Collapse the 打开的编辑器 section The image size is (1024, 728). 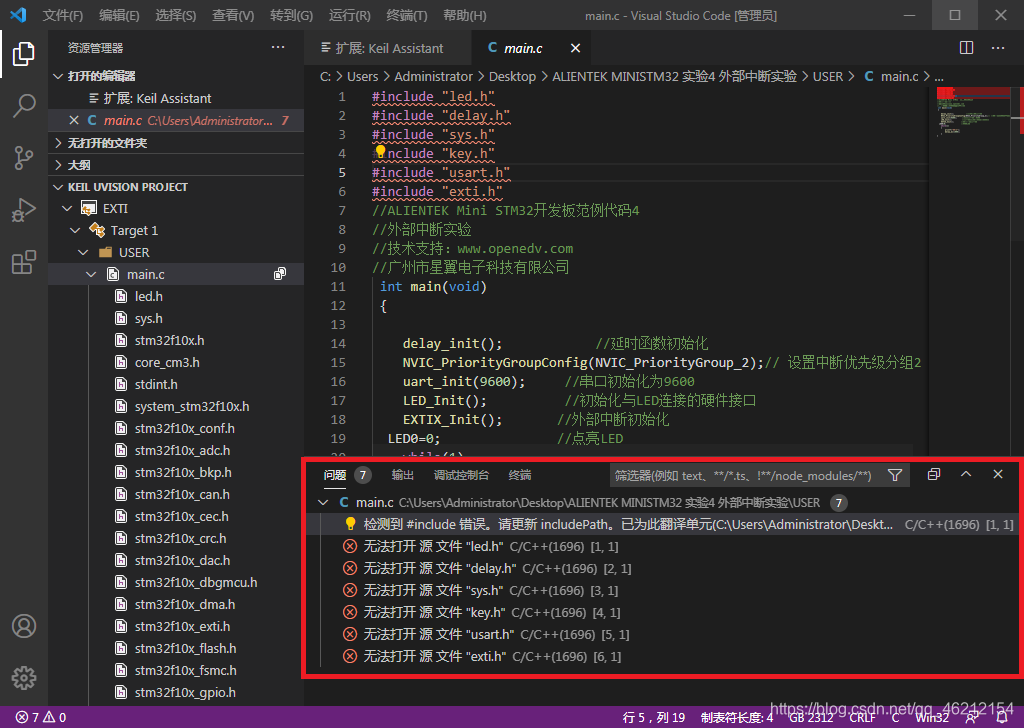point(58,76)
